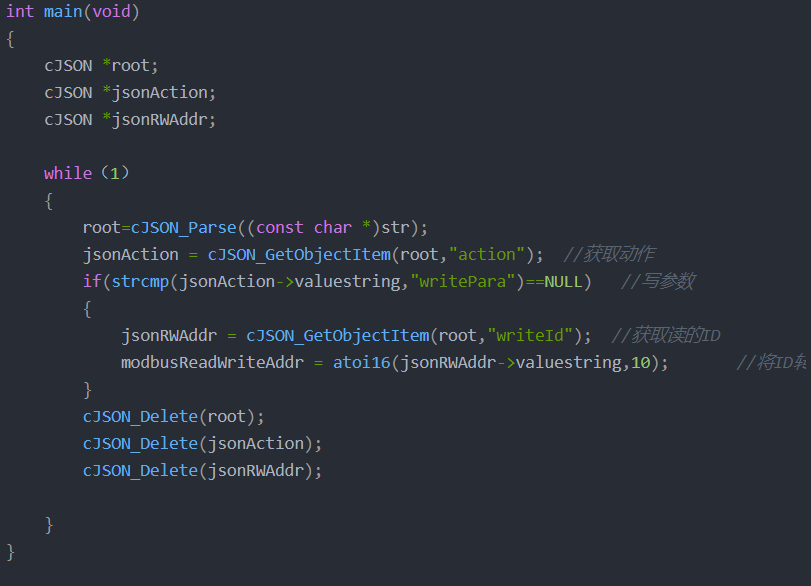Image resolution: width=811 pixels, height=586 pixels.
Task: Click the cJSON_Delete(root) call
Action: pos(173,416)
